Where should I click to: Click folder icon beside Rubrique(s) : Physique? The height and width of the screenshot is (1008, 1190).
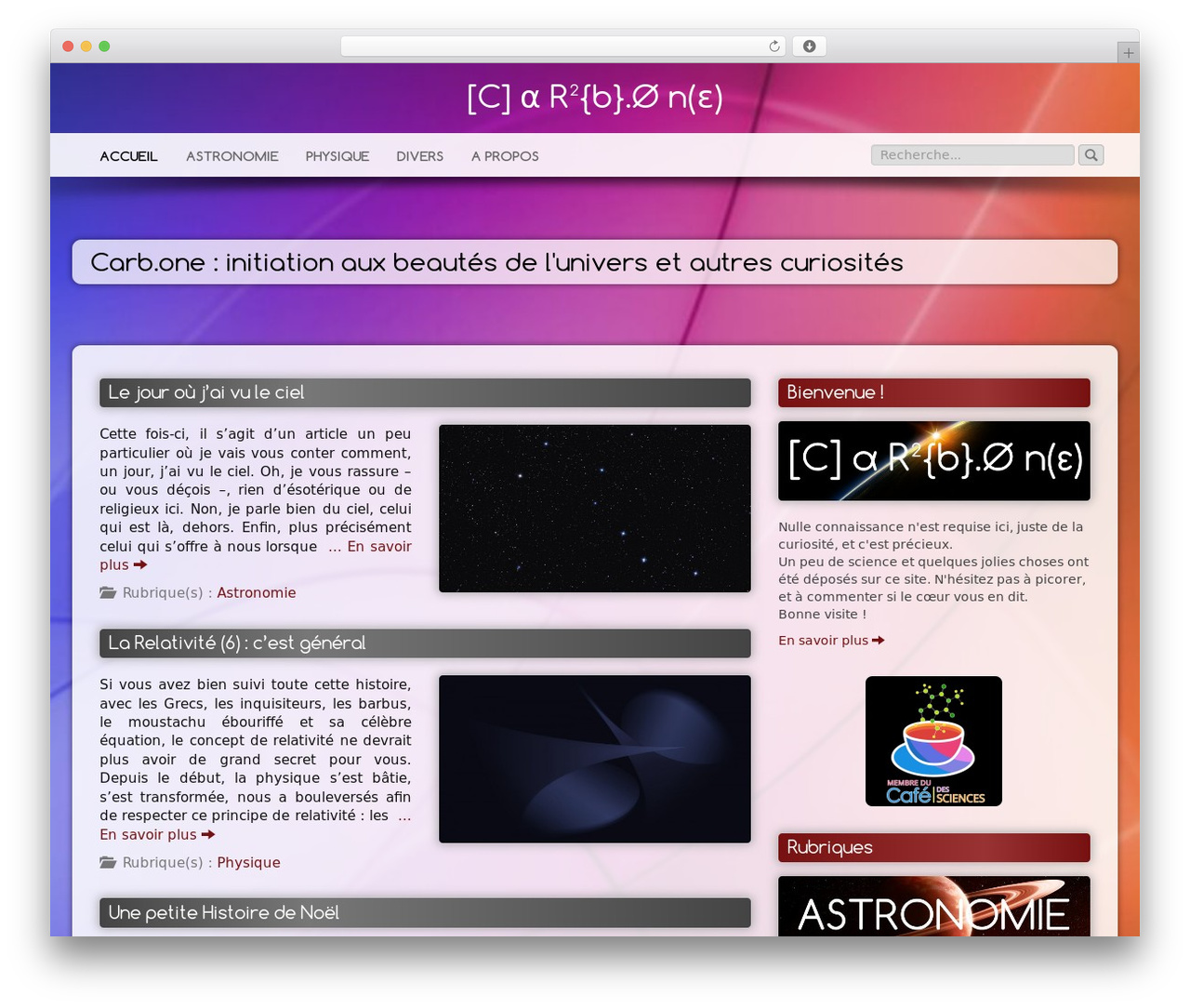pos(108,862)
